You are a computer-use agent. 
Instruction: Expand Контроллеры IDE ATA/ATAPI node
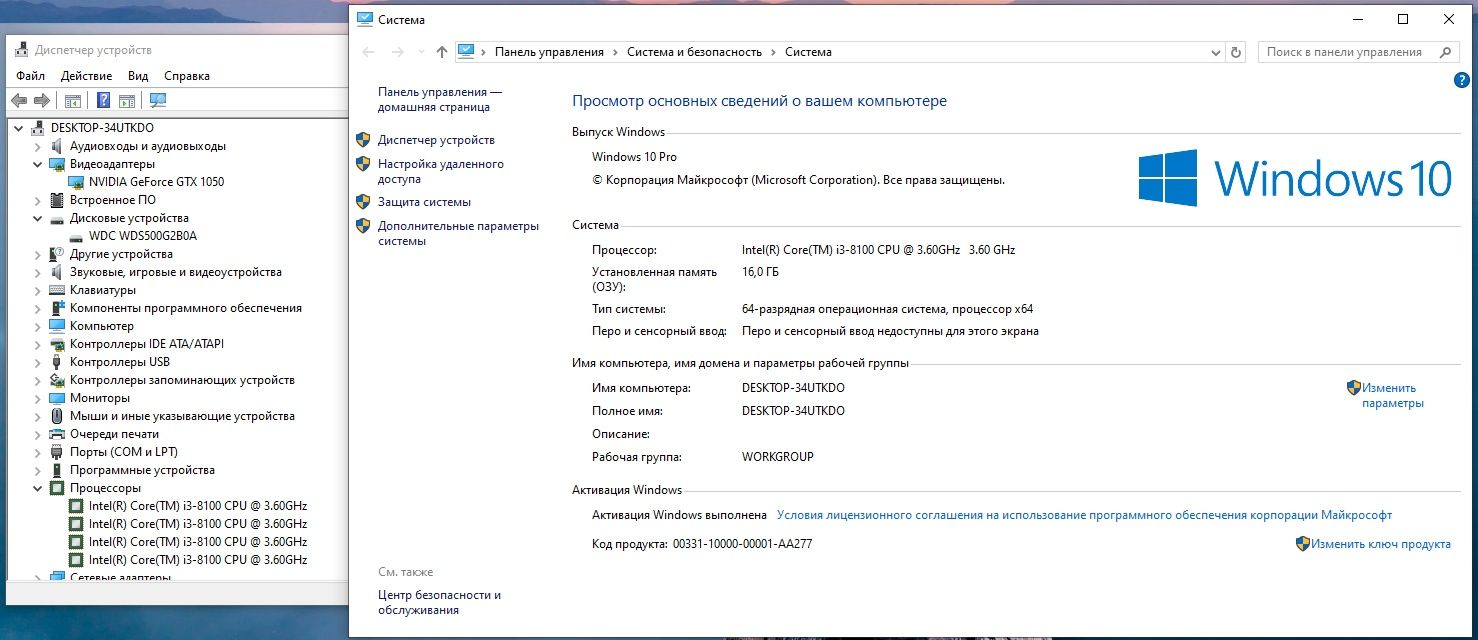[38, 344]
